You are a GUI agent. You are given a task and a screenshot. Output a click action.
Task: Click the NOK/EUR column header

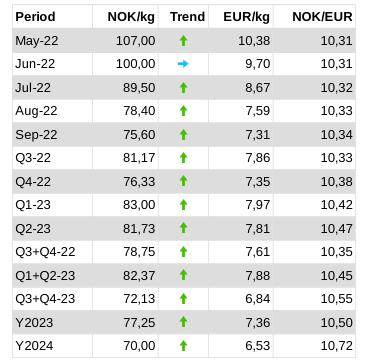(322, 17)
